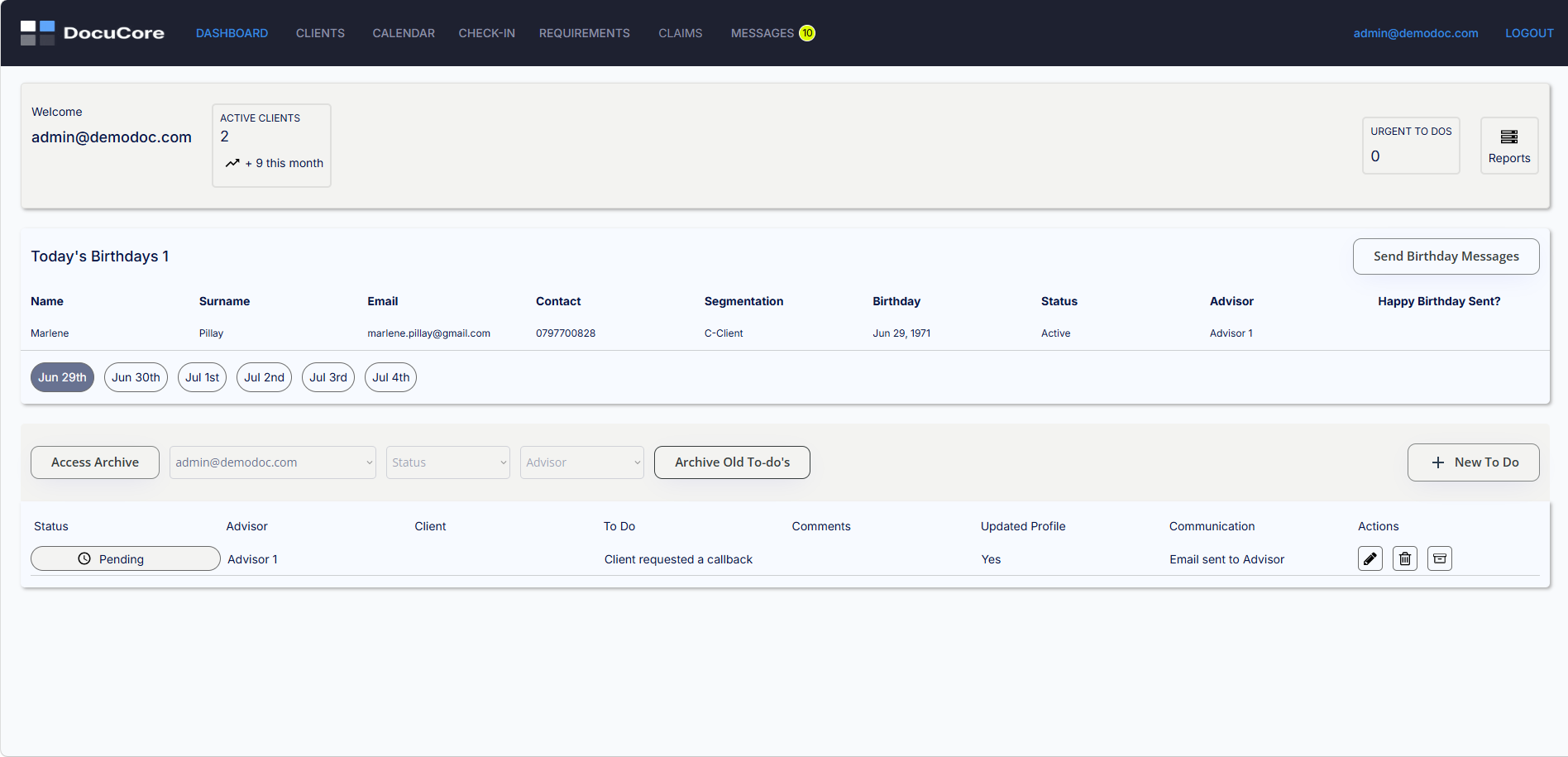Click LOGOUT

1529,33
